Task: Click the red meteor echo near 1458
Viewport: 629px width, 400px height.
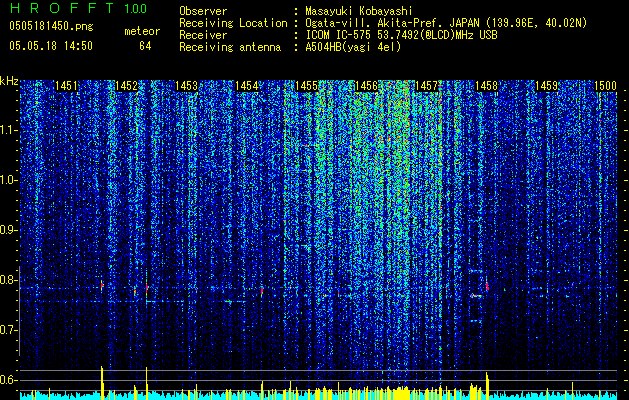Action: (487, 286)
